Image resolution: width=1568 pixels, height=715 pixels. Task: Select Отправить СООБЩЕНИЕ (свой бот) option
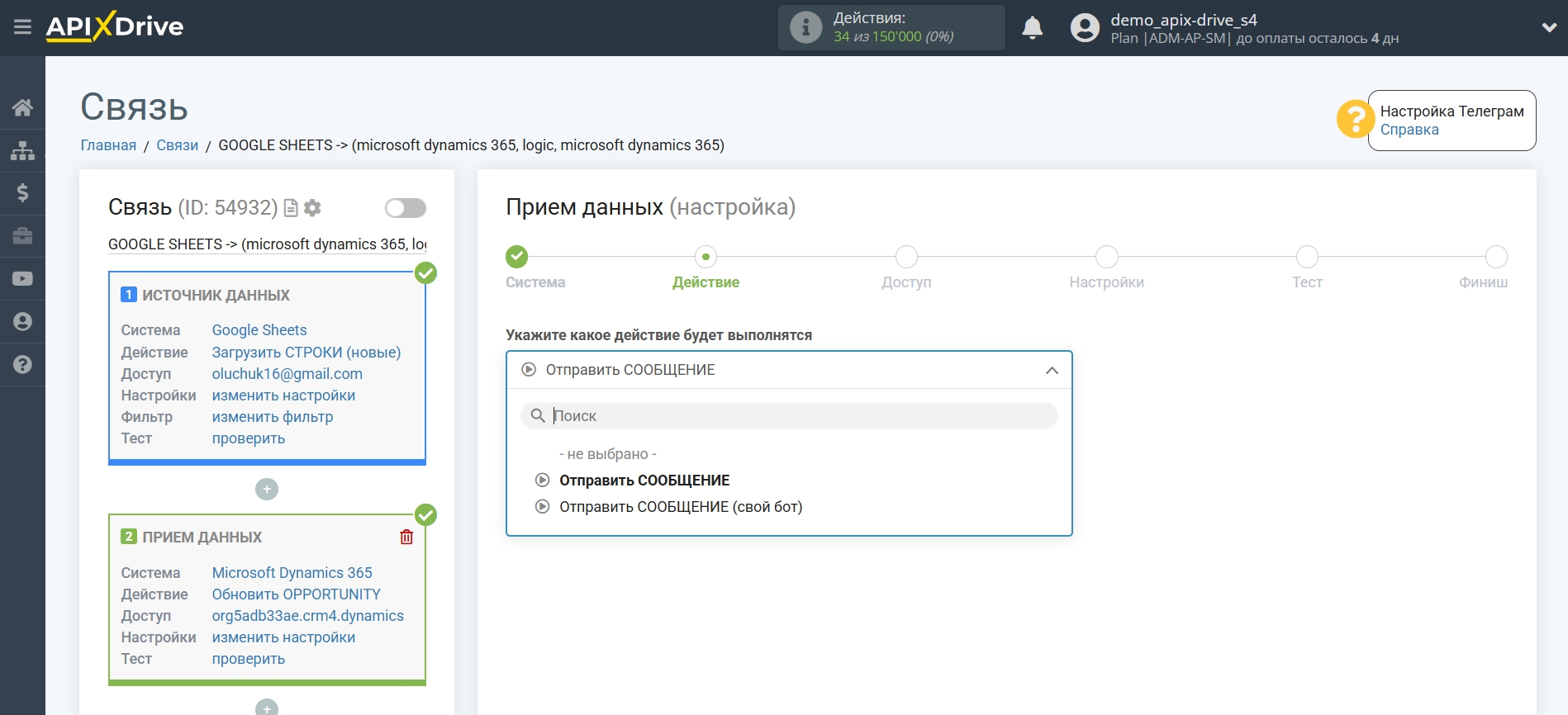click(681, 507)
